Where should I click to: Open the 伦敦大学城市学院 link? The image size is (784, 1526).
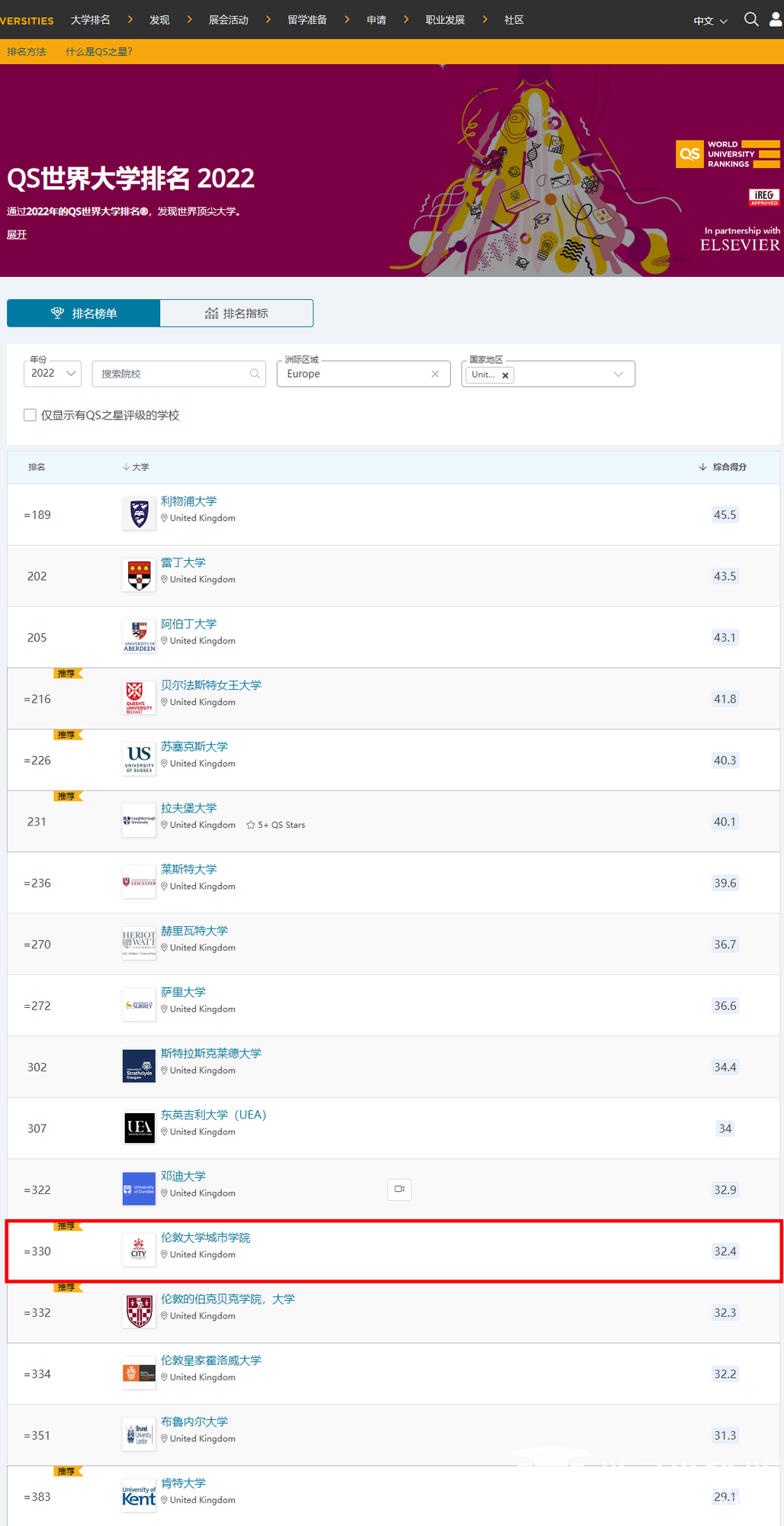pos(206,1238)
